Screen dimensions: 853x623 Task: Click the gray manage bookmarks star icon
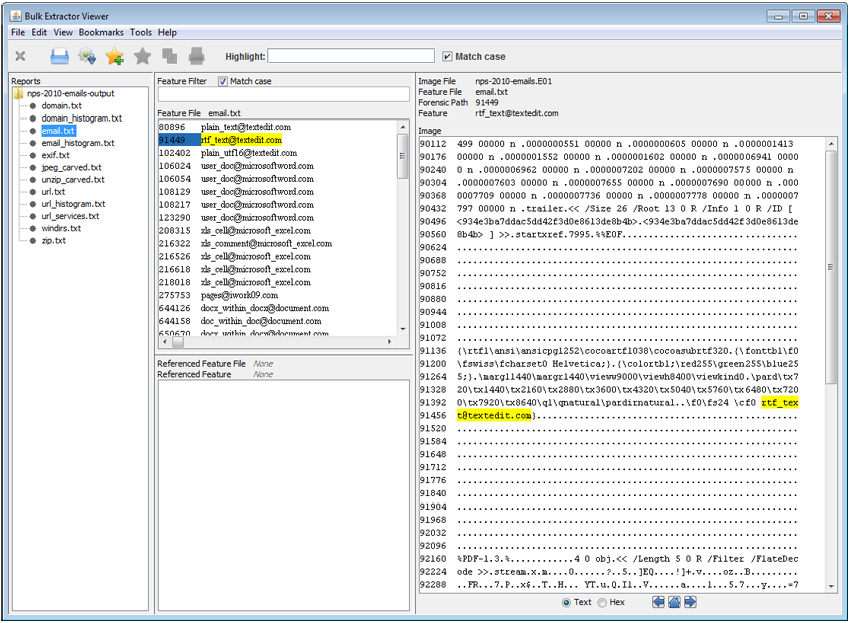[x=143, y=57]
